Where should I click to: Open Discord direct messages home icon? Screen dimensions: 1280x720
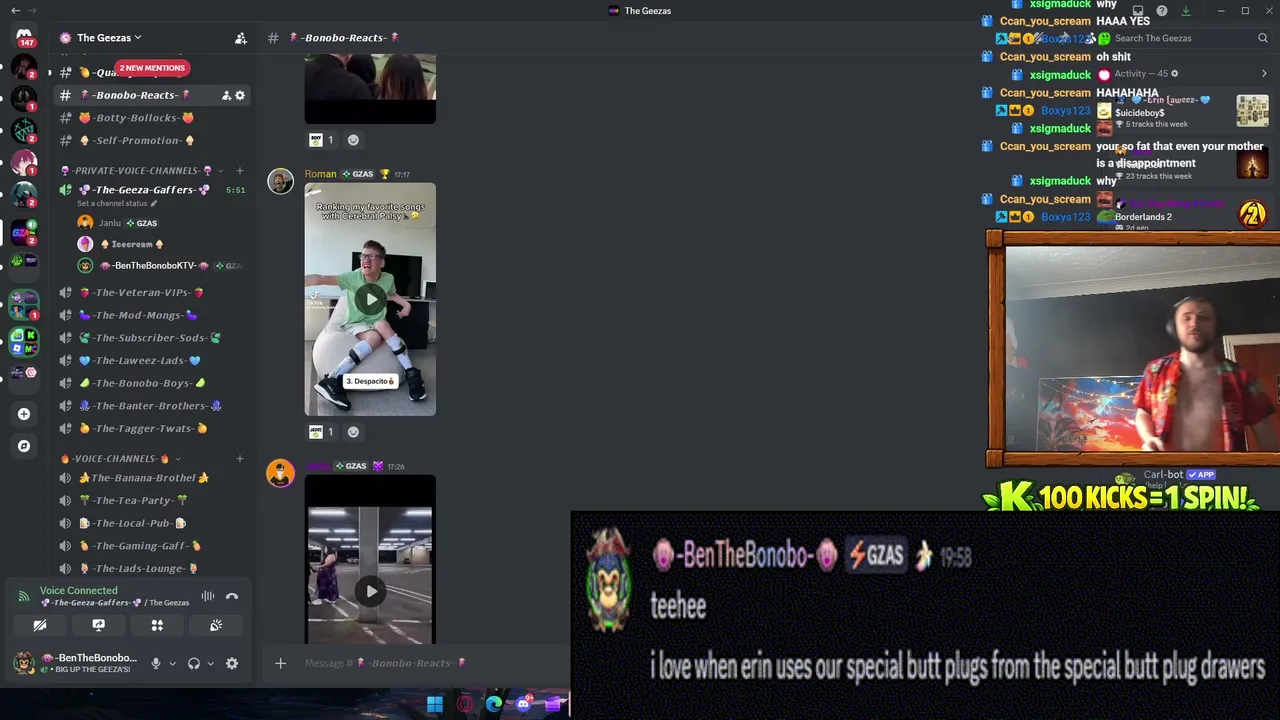coord(24,36)
